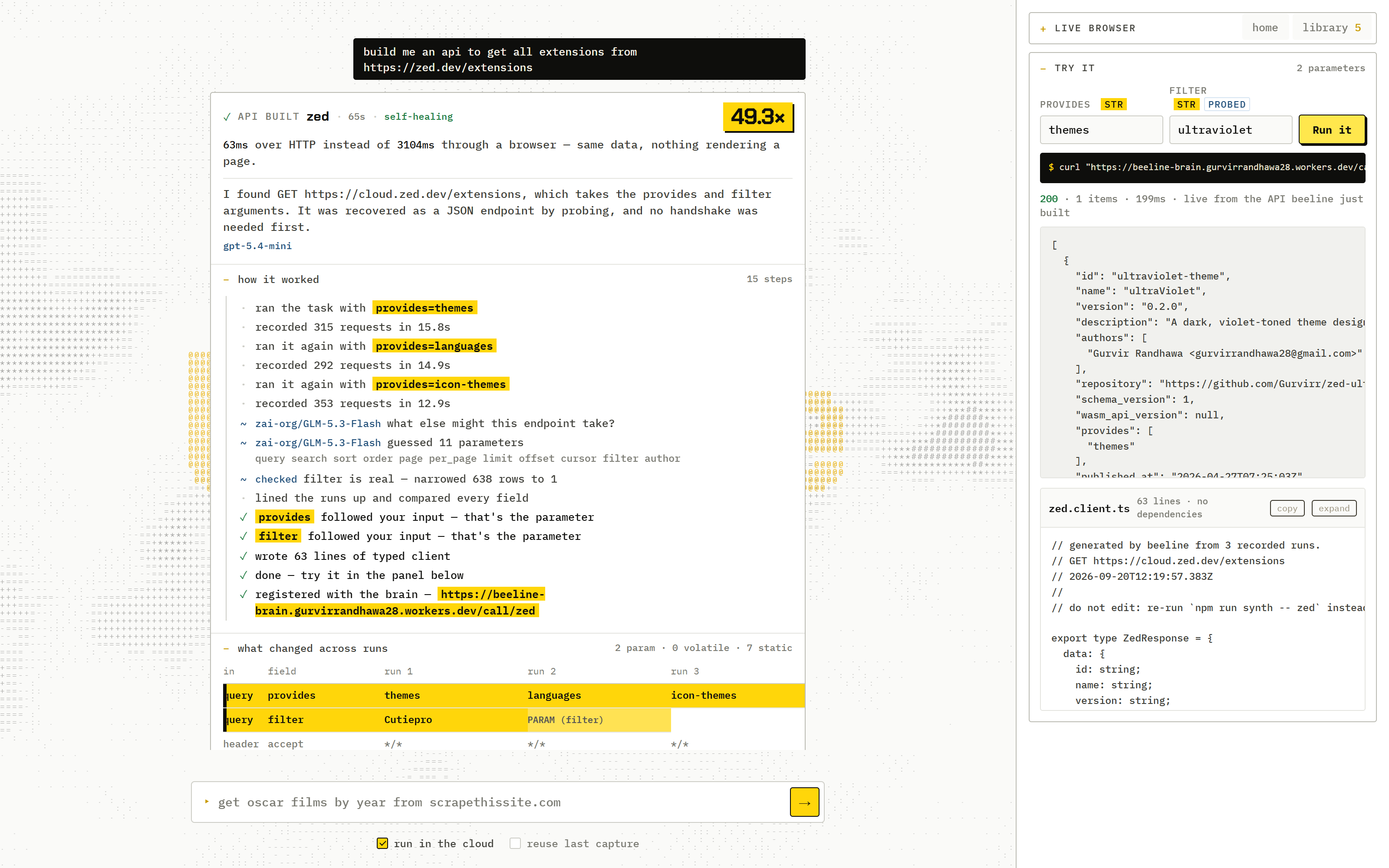
Task: Collapse the how it worked steps
Action: pos(226,279)
